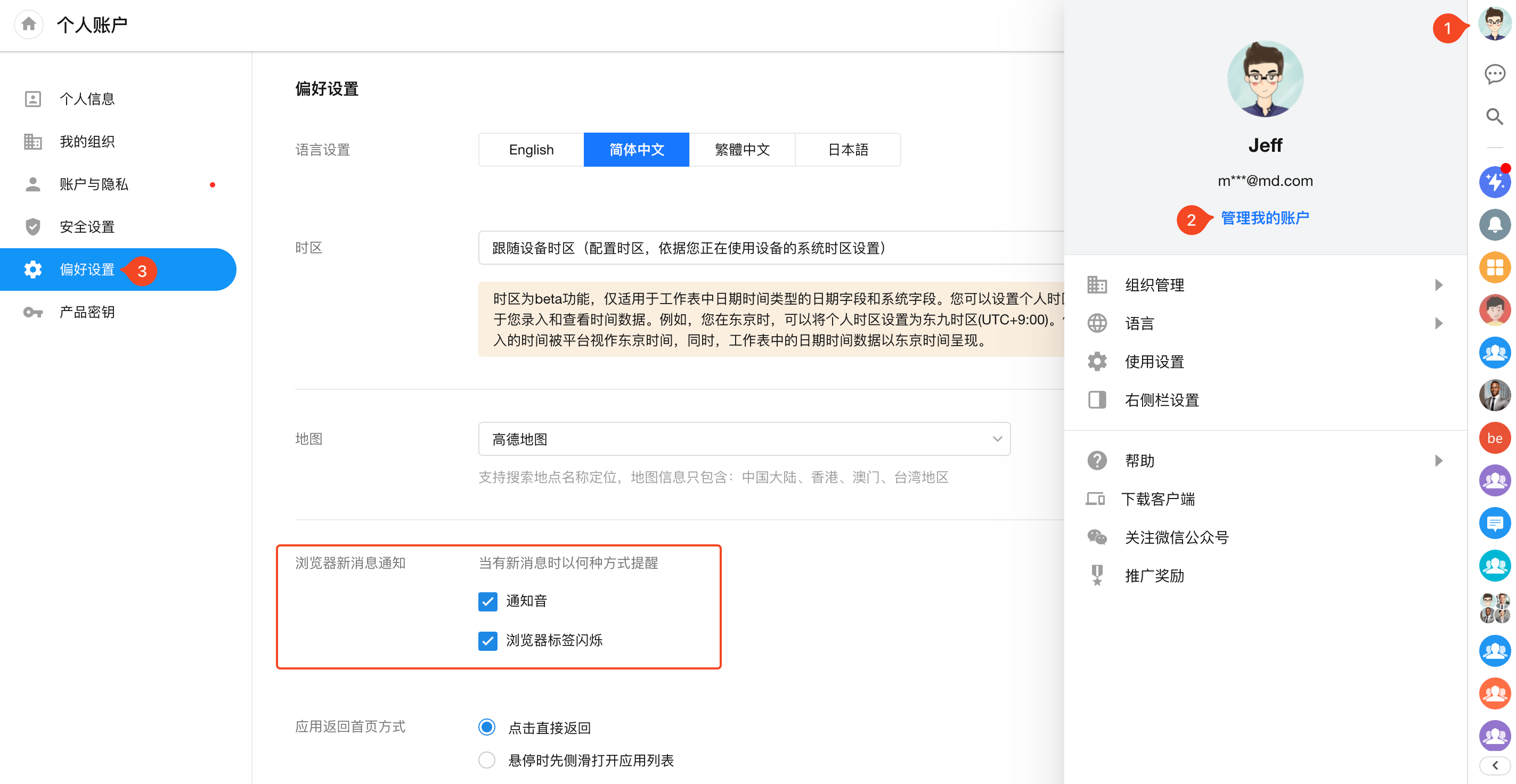Open 安全设置 in left menu
Image resolution: width=1516 pixels, height=784 pixels.
[x=87, y=226]
